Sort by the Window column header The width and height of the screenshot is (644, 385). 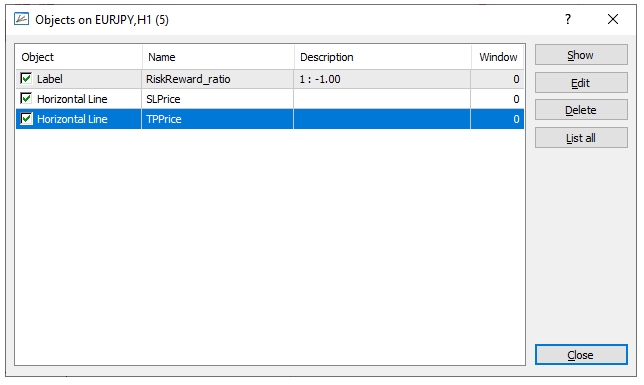point(497,57)
